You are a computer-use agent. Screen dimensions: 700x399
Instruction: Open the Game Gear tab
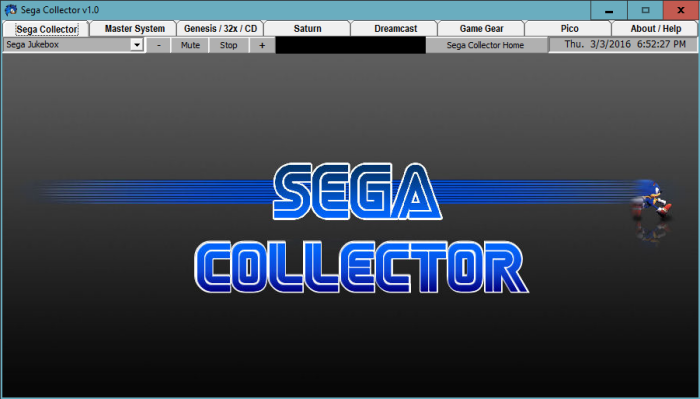(481, 29)
